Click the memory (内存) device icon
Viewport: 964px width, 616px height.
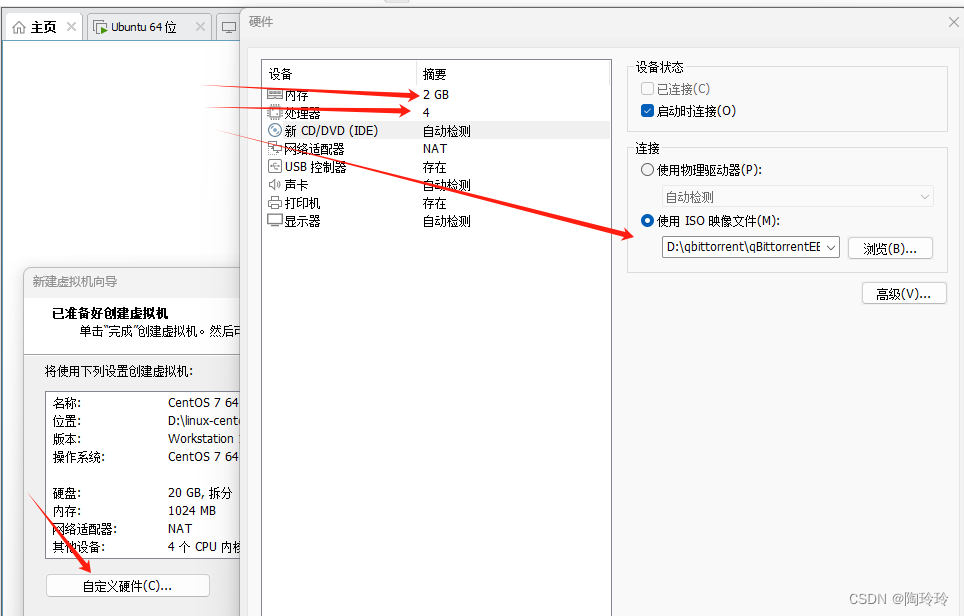click(275, 95)
